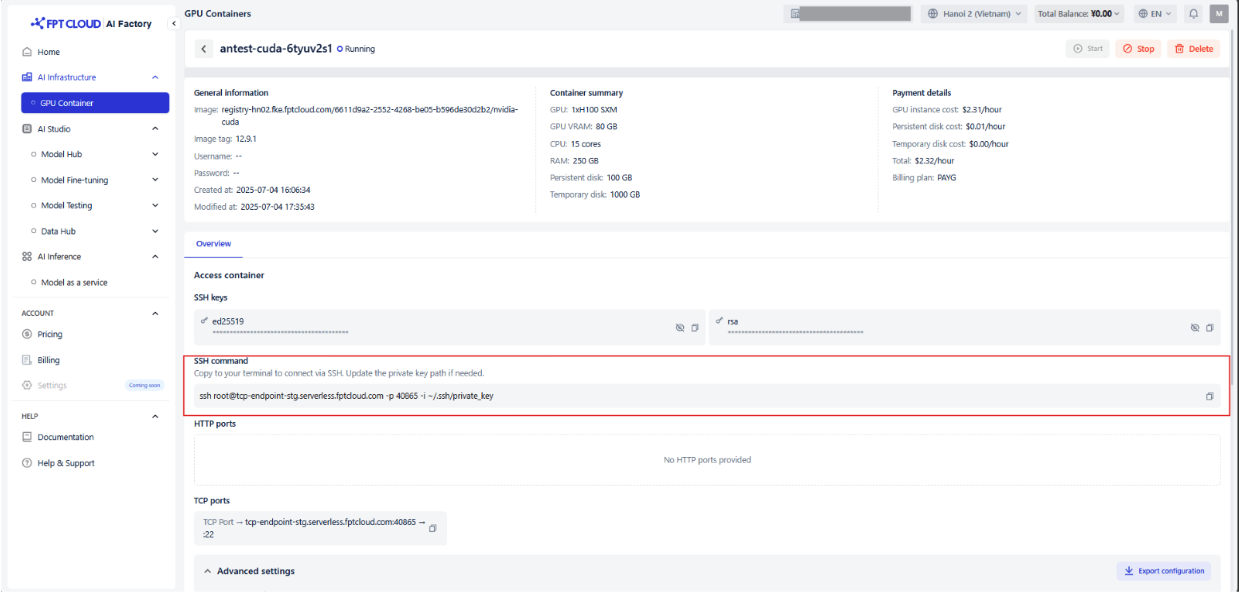Viewport: 1239px width, 593px height.
Task: Open the notifications bell
Action: (1193, 14)
